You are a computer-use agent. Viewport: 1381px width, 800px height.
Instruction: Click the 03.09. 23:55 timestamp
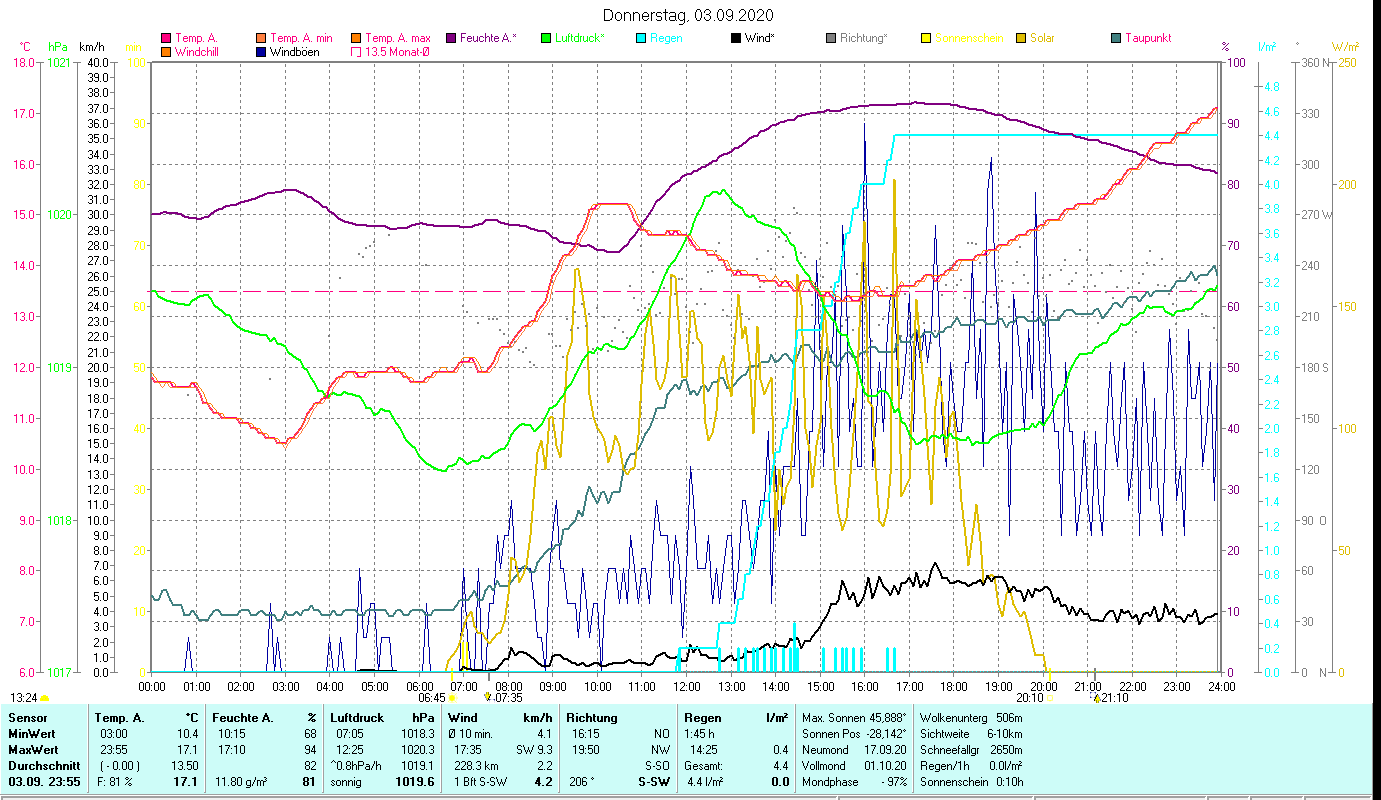(44, 782)
